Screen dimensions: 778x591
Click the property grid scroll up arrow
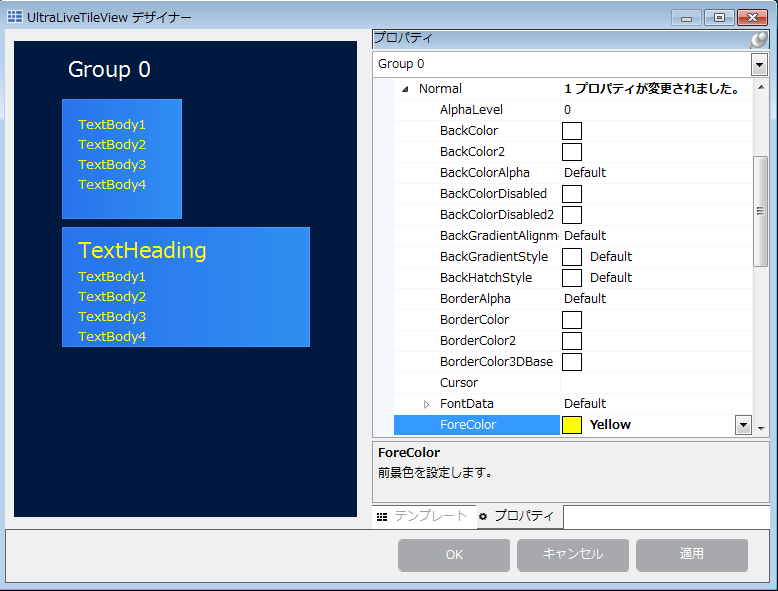[761, 87]
